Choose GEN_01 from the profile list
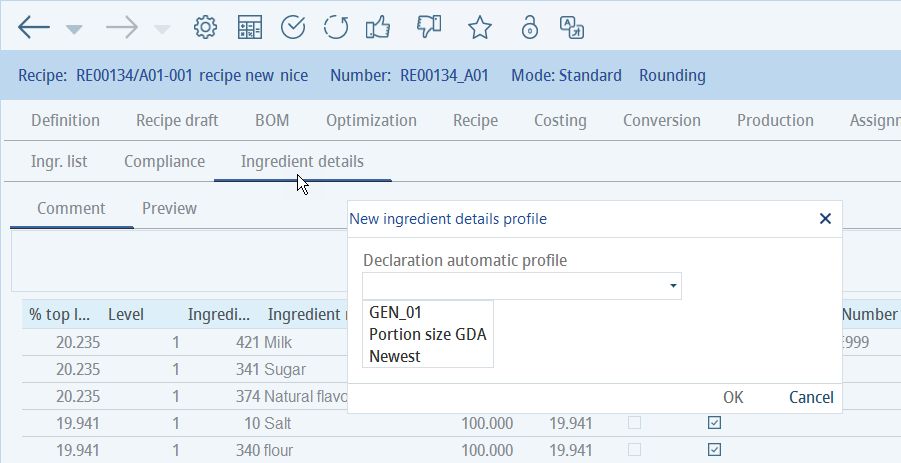The width and height of the screenshot is (901, 463). click(395, 312)
